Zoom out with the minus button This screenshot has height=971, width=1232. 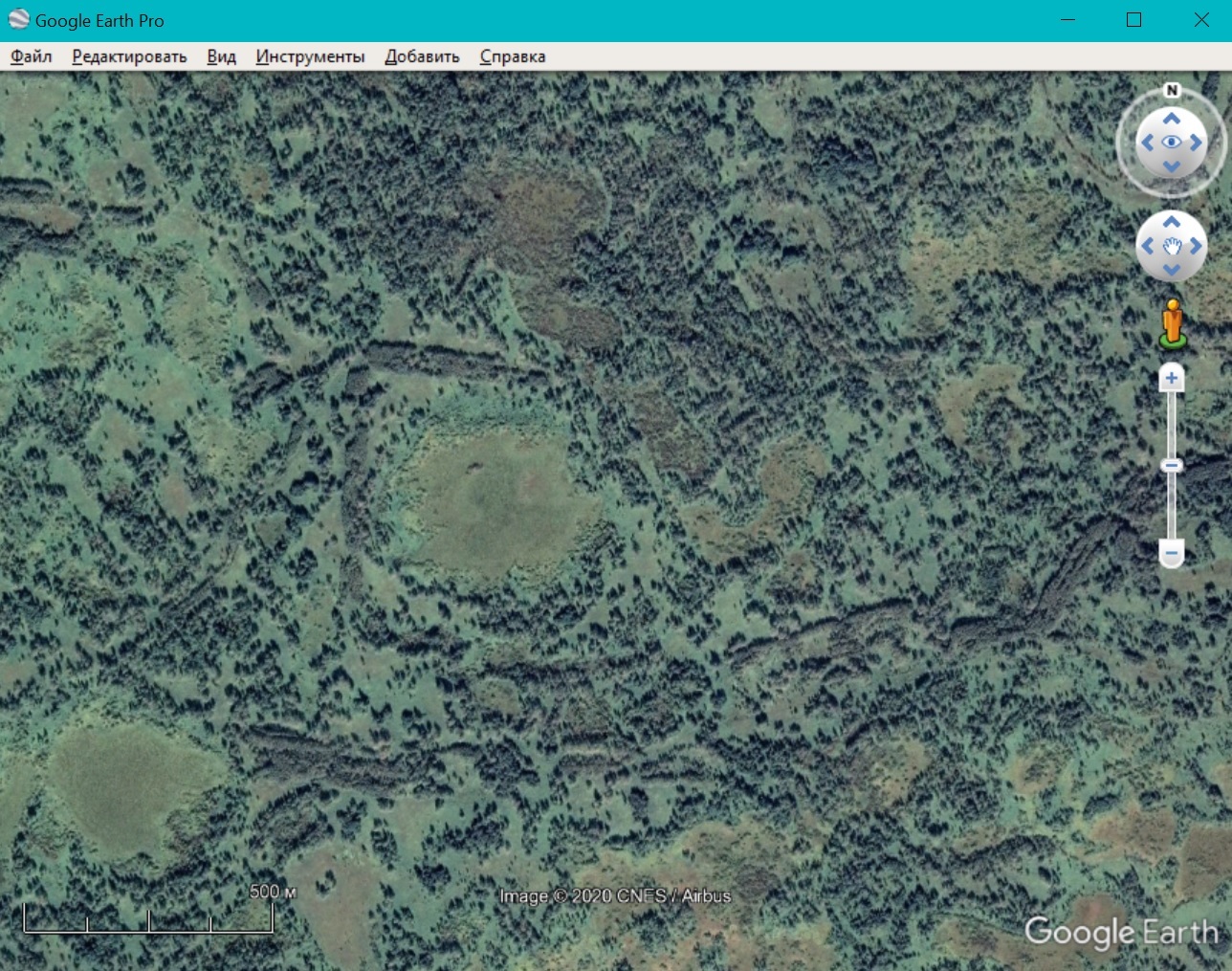pyautogui.click(x=1172, y=553)
